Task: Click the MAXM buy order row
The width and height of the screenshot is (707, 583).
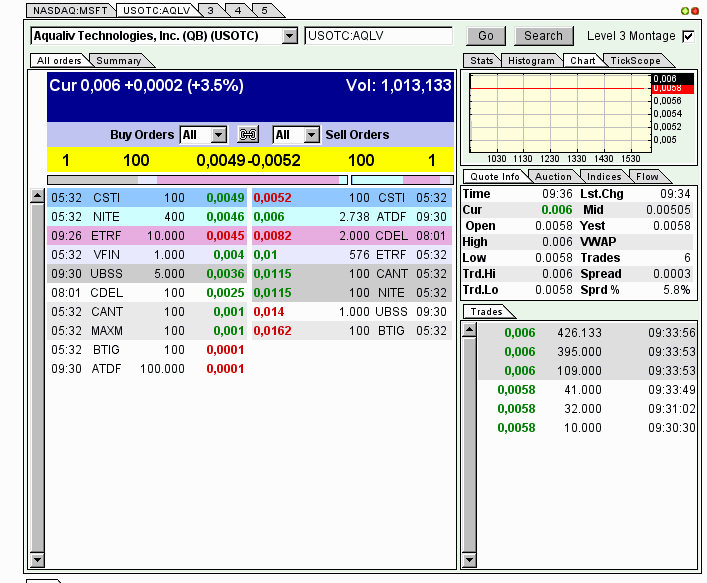Action: point(147,331)
